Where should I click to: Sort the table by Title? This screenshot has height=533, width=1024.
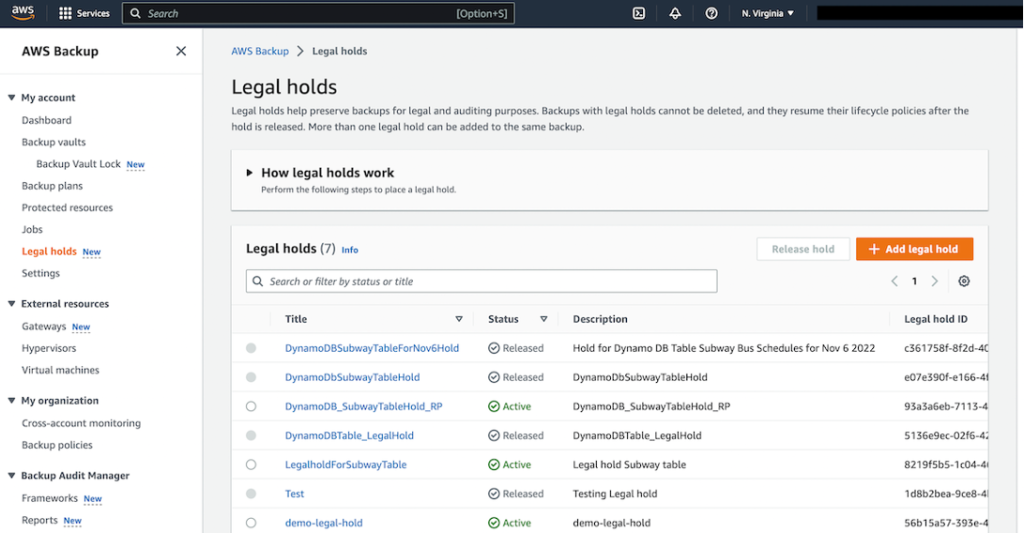[x=458, y=319]
